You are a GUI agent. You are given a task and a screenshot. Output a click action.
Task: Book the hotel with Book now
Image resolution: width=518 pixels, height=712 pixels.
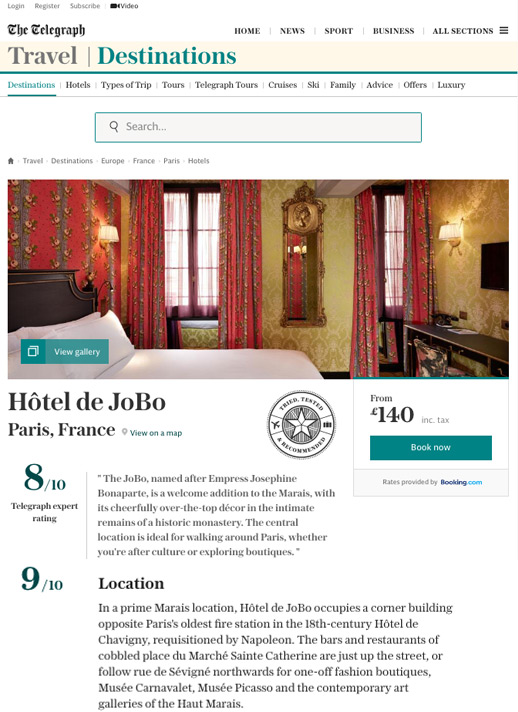pos(431,448)
